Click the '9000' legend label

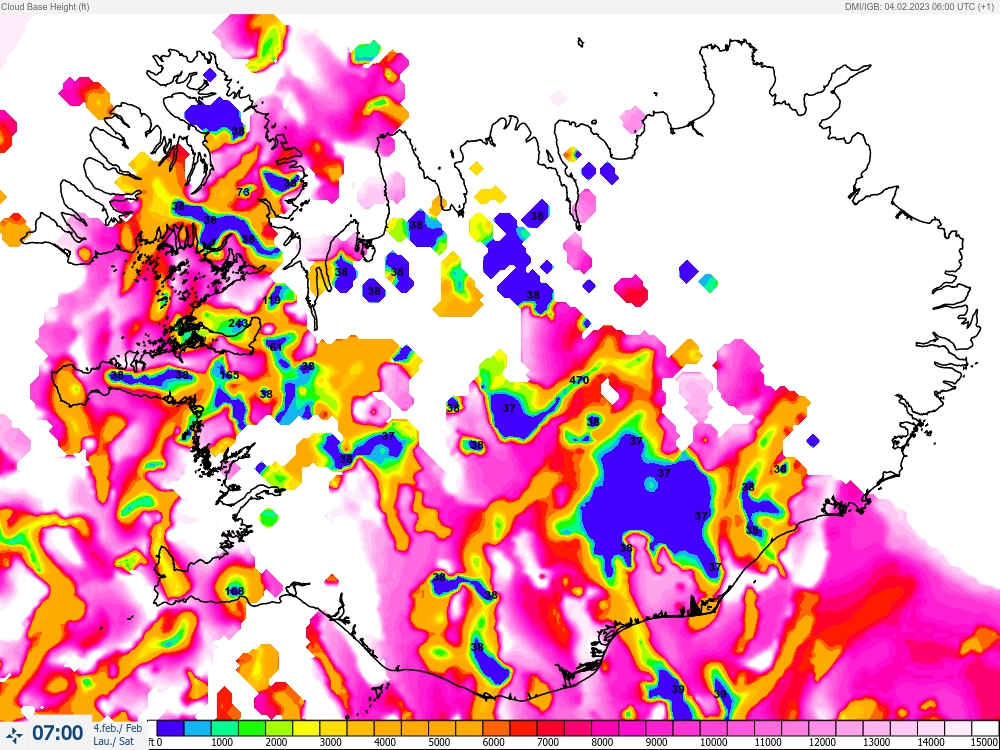656,742
